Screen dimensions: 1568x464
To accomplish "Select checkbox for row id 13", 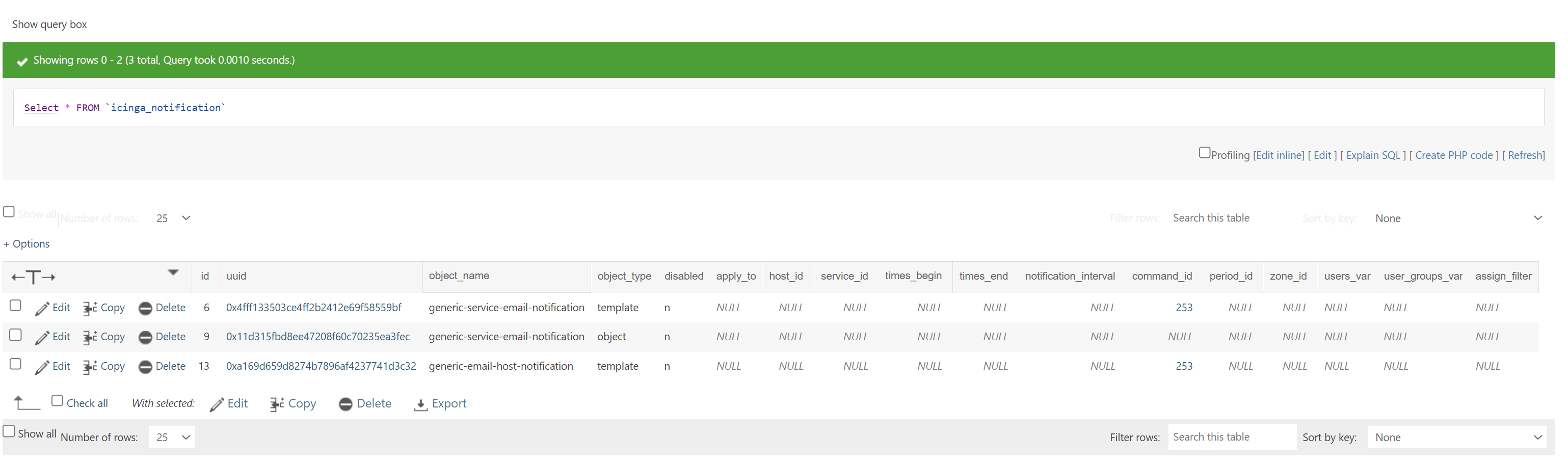I will (16, 364).
